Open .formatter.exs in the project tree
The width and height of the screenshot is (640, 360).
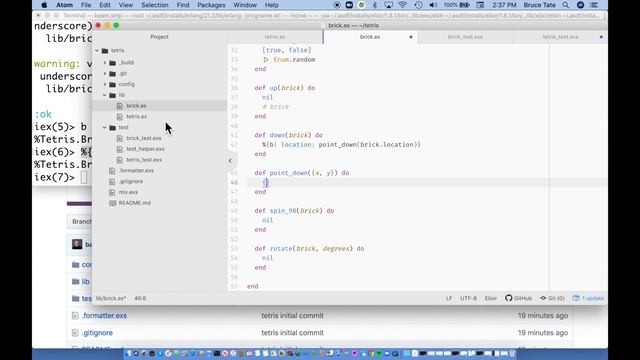[x=136, y=171]
